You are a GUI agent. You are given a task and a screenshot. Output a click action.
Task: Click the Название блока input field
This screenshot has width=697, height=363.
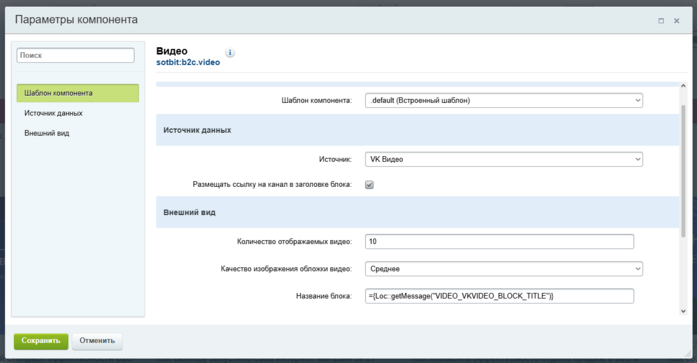(x=499, y=296)
